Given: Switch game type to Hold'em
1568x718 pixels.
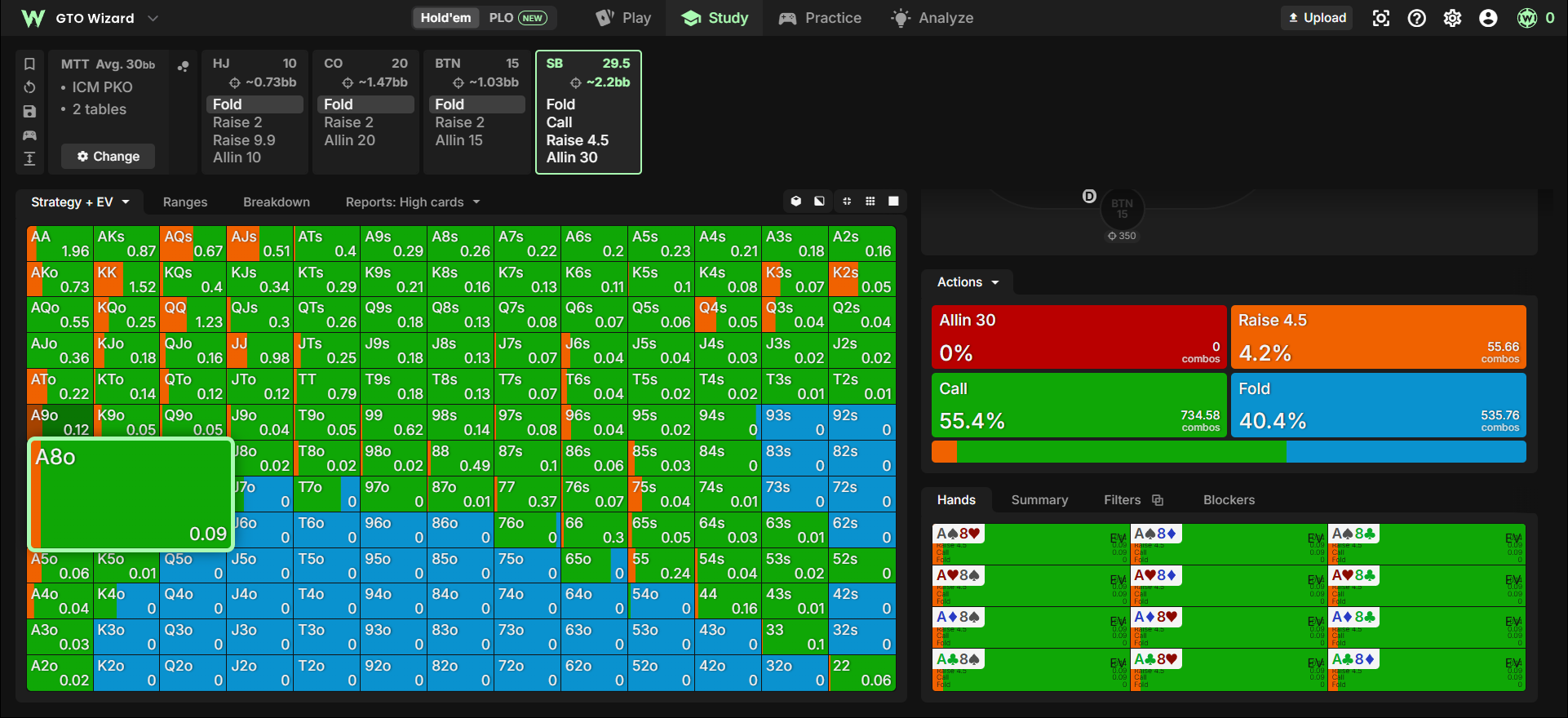Looking at the screenshot, I should 445,18.
